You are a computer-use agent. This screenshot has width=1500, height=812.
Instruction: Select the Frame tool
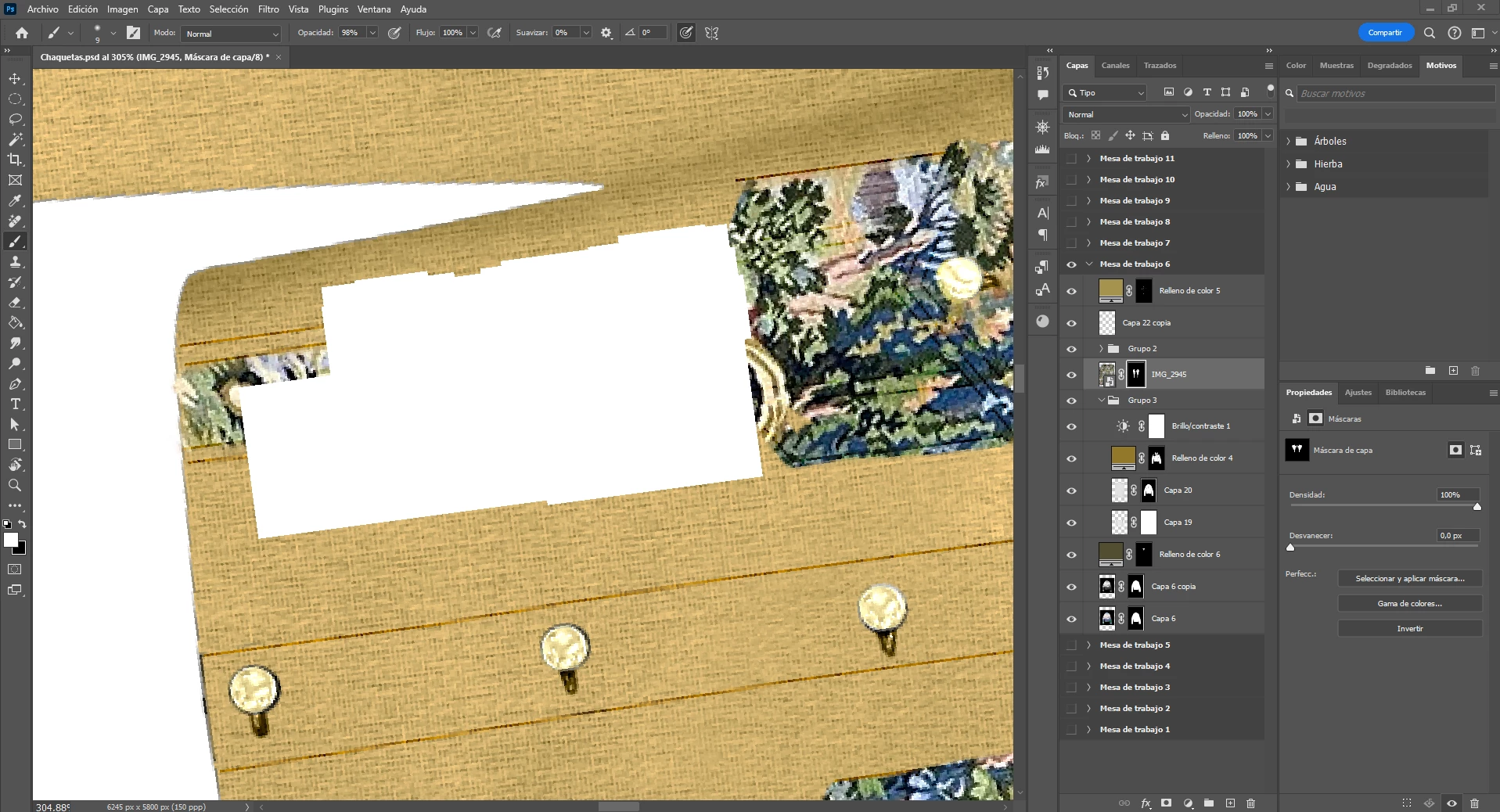pyautogui.click(x=15, y=180)
